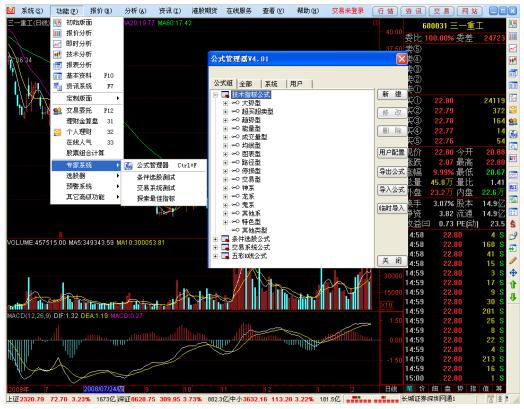Click key icon beside 其他类型
The image size is (524, 409).
coord(236,230)
